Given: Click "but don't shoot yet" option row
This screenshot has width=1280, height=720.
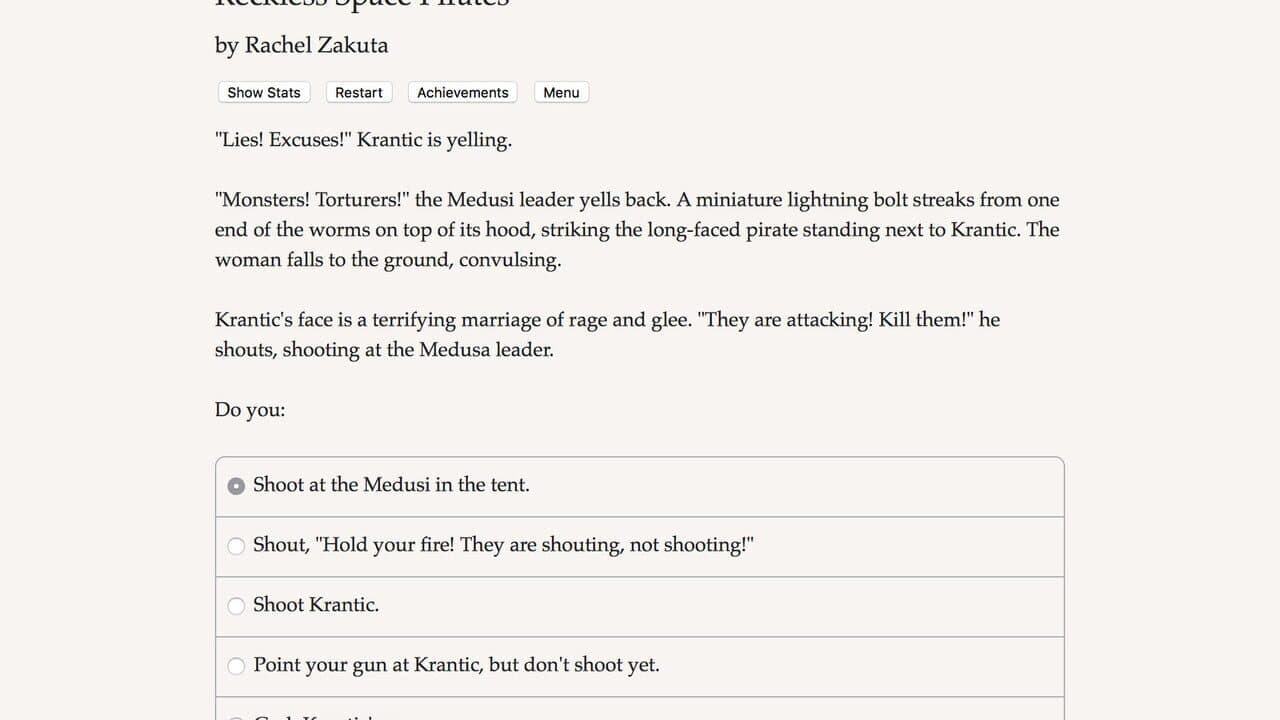Looking at the screenshot, I should tap(640, 667).
